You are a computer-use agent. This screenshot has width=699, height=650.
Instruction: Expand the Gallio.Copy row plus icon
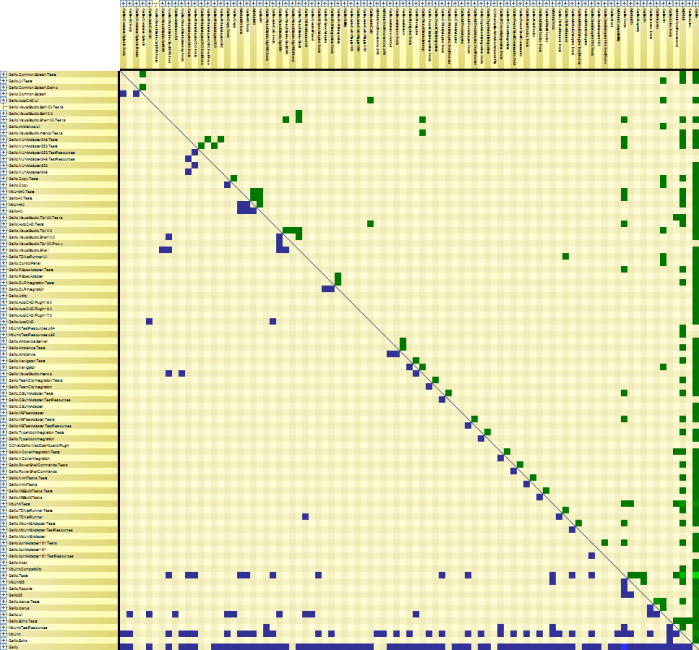[3, 185]
